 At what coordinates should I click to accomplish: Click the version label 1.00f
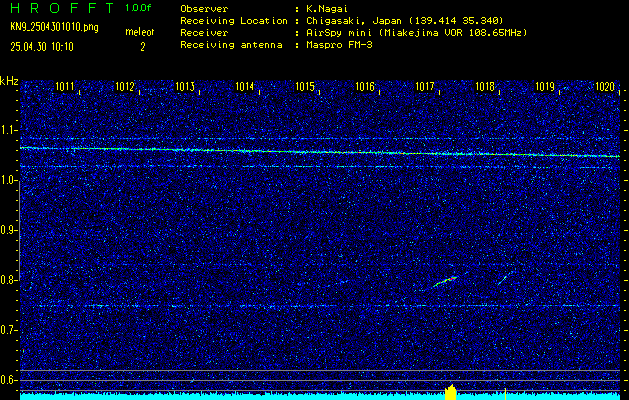138,8
